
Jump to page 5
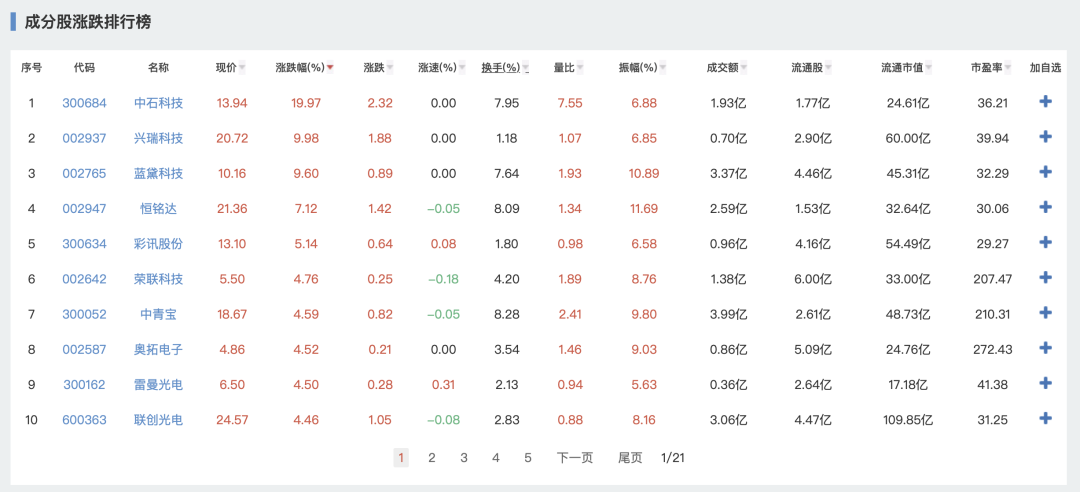click(x=528, y=458)
